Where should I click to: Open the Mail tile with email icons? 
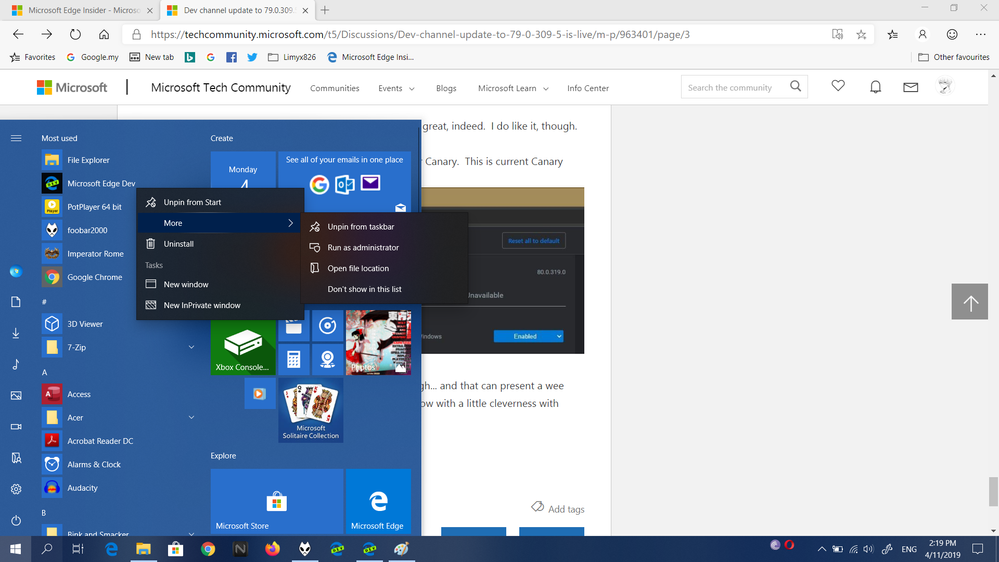click(x=345, y=182)
